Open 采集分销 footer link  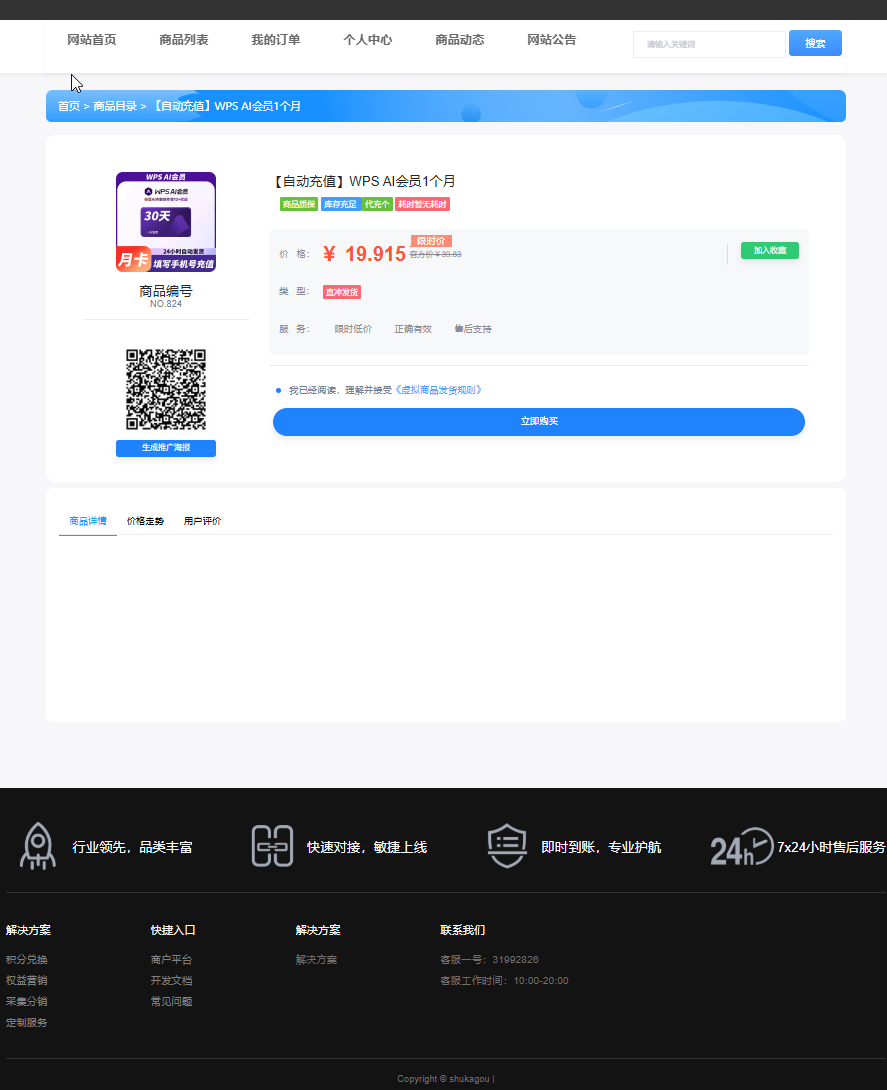[26, 1001]
